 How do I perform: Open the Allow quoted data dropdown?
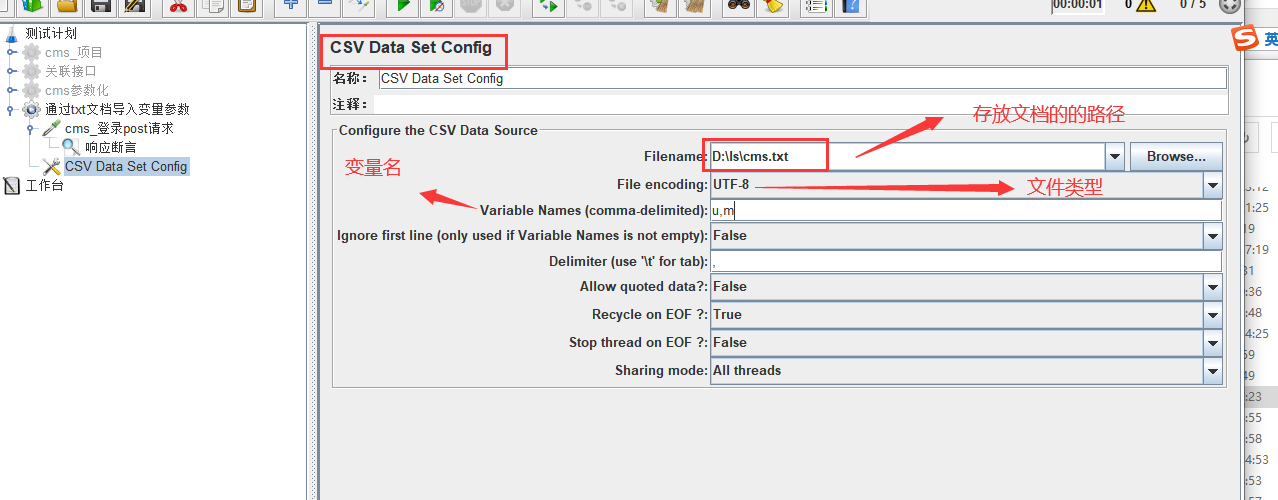(x=1212, y=287)
